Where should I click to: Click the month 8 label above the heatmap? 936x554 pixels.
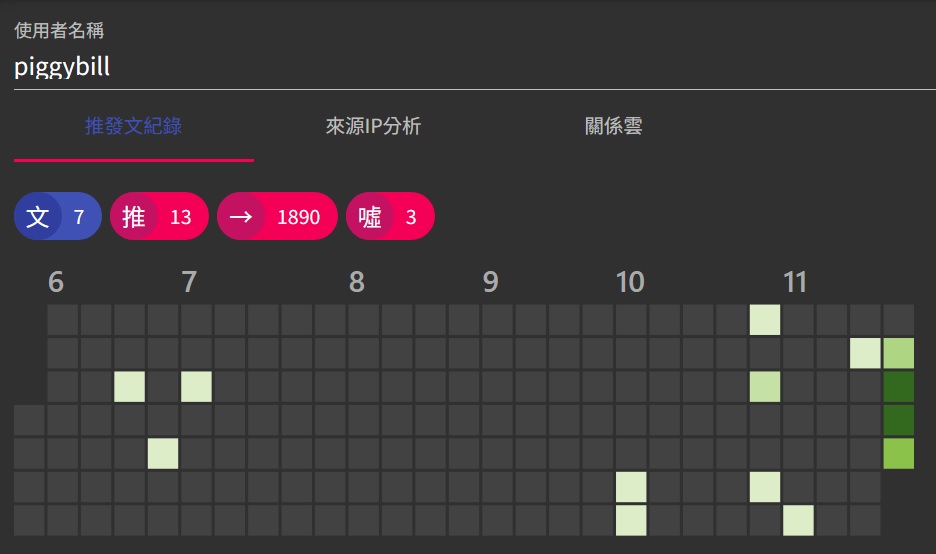tap(356, 283)
